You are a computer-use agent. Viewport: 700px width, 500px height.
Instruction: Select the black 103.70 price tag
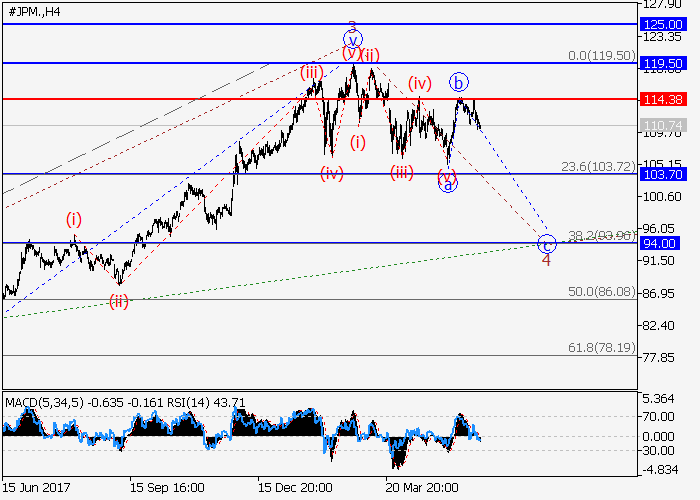click(x=662, y=173)
